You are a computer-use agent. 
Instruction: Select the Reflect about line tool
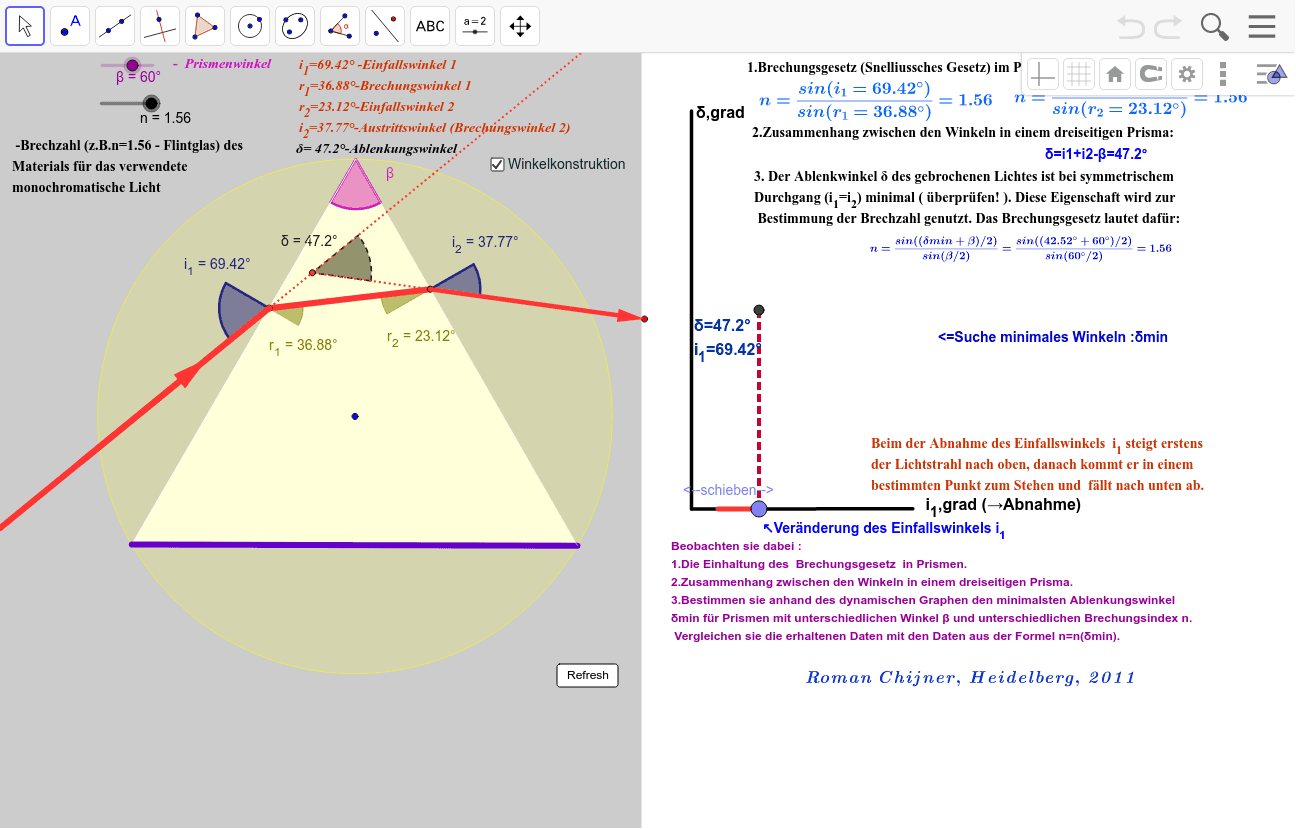[385, 26]
